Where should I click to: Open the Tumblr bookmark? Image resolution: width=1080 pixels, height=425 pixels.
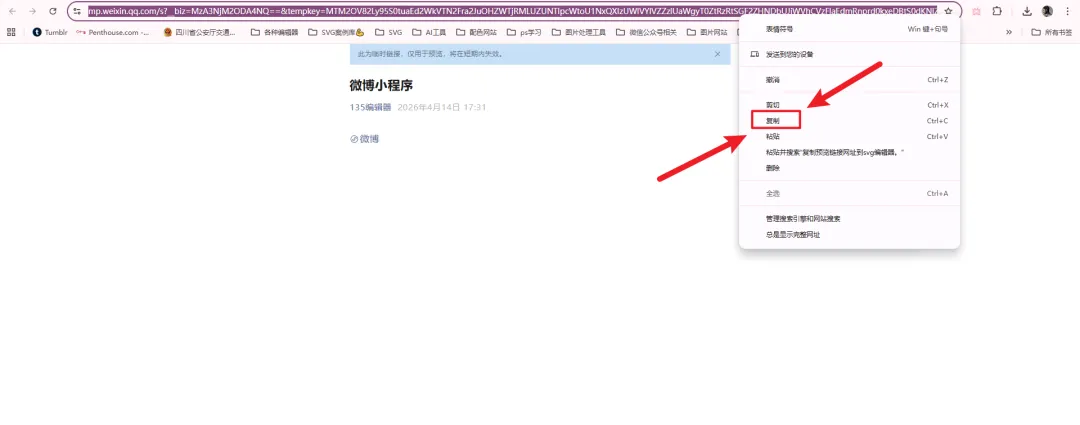[x=50, y=32]
